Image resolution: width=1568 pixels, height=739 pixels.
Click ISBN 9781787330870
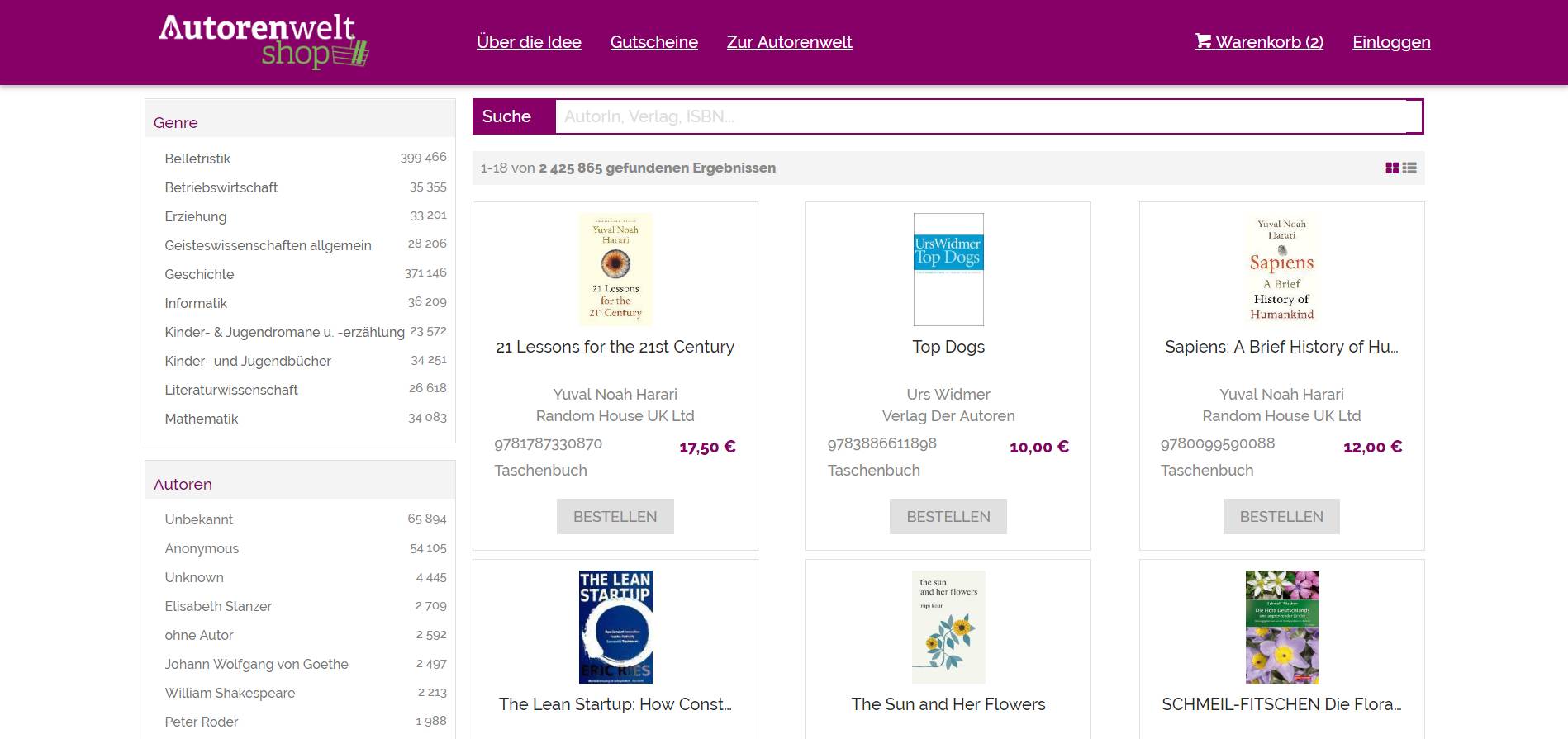549,443
